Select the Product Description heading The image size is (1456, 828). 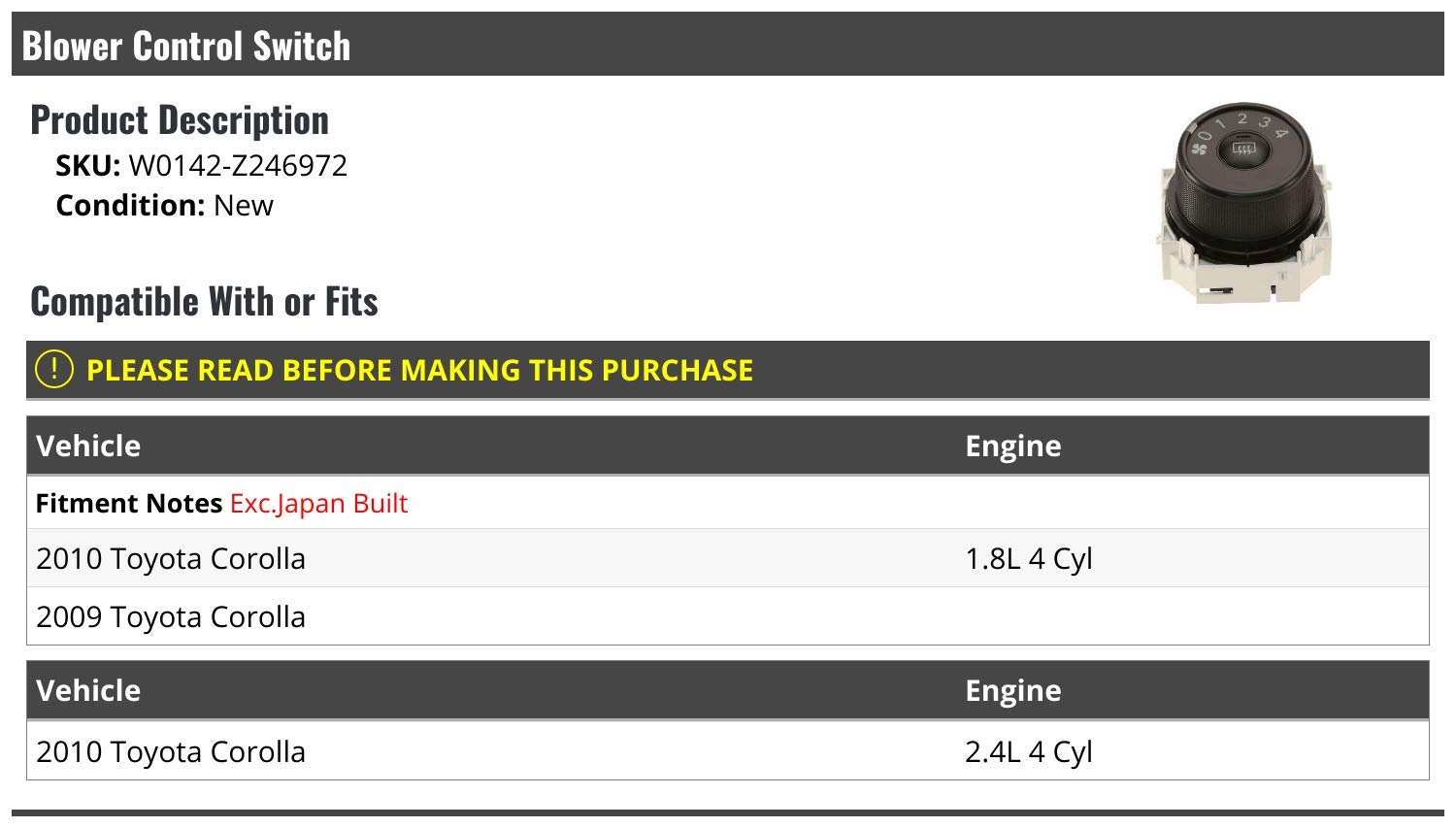[180, 120]
